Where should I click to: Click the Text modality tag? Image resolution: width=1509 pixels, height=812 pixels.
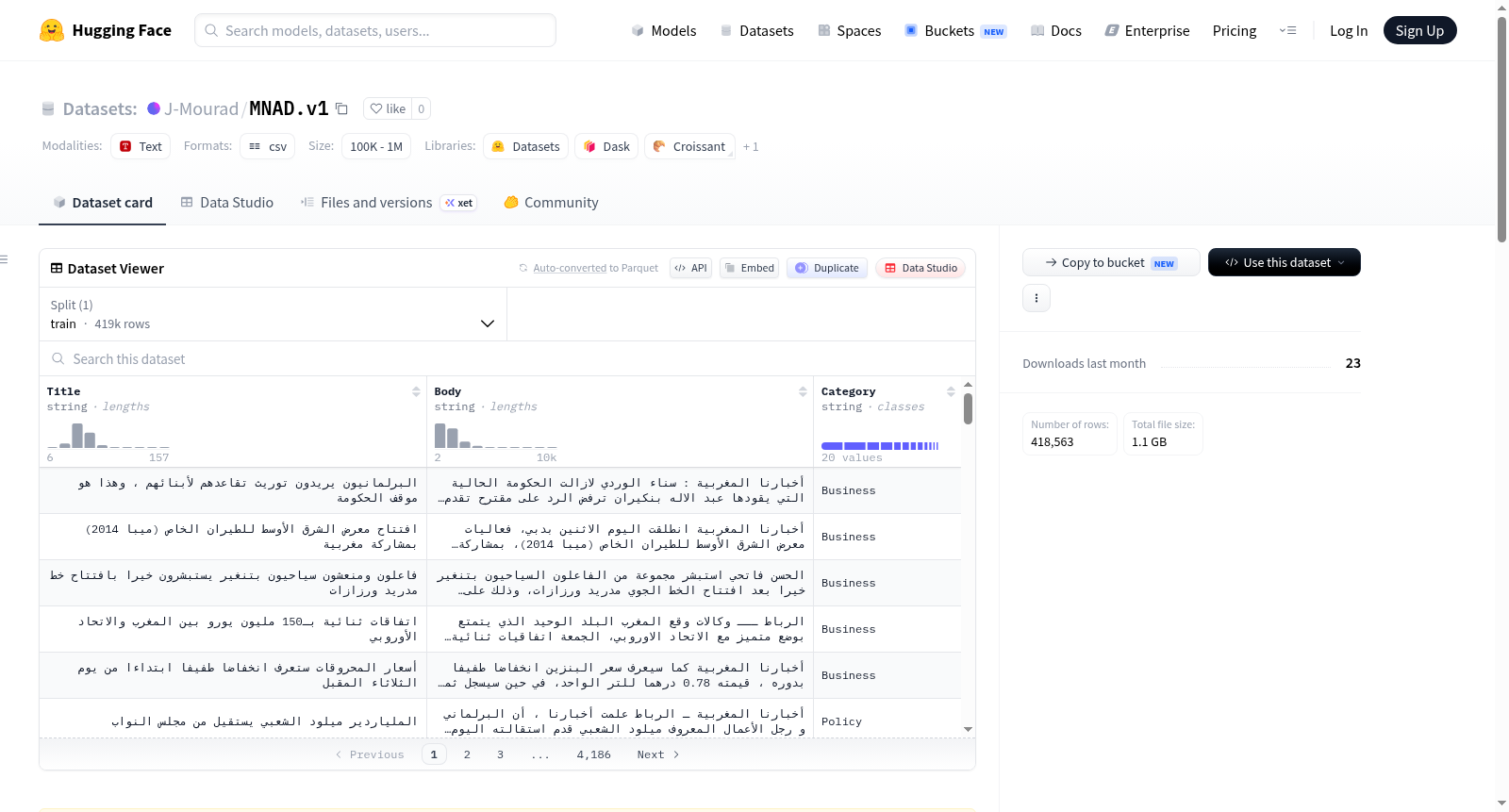pyautogui.click(x=141, y=146)
